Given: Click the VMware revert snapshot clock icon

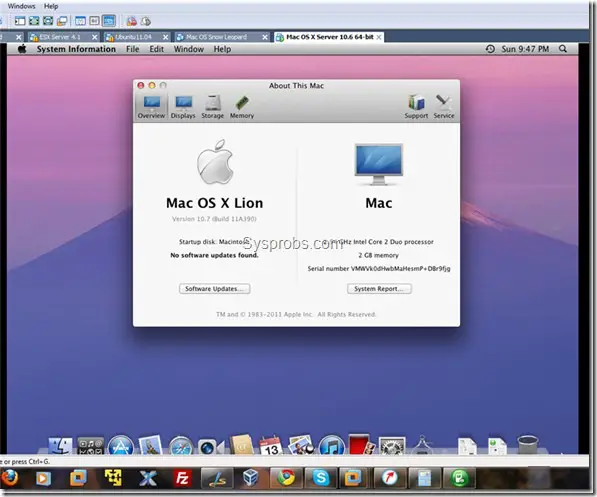Looking at the screenshot, I should click(146, 21).
